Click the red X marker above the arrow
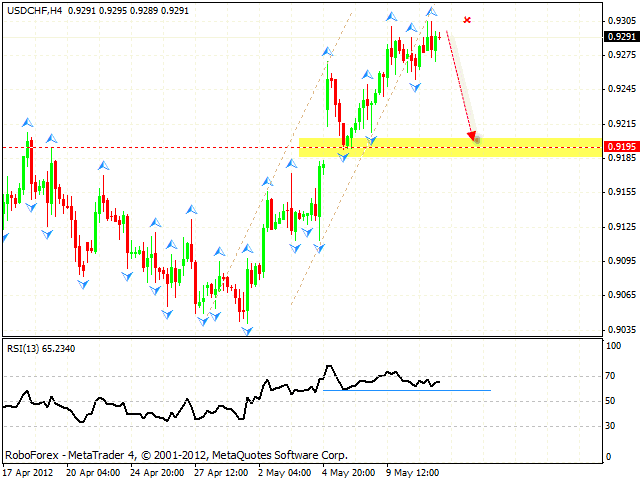This screenshot has width=640, height=480. (467, 20)
